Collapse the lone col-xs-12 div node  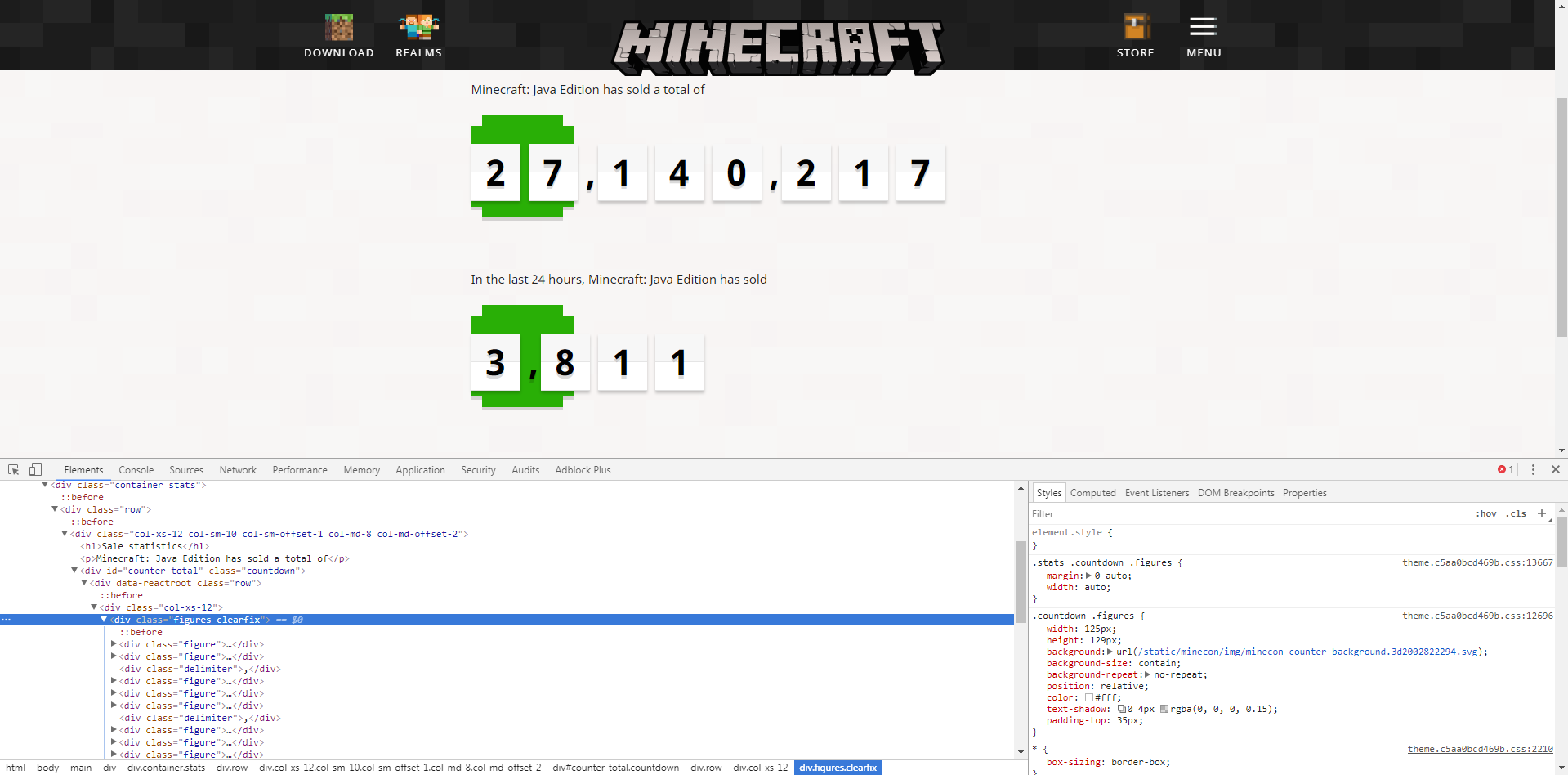pos(94,607)
